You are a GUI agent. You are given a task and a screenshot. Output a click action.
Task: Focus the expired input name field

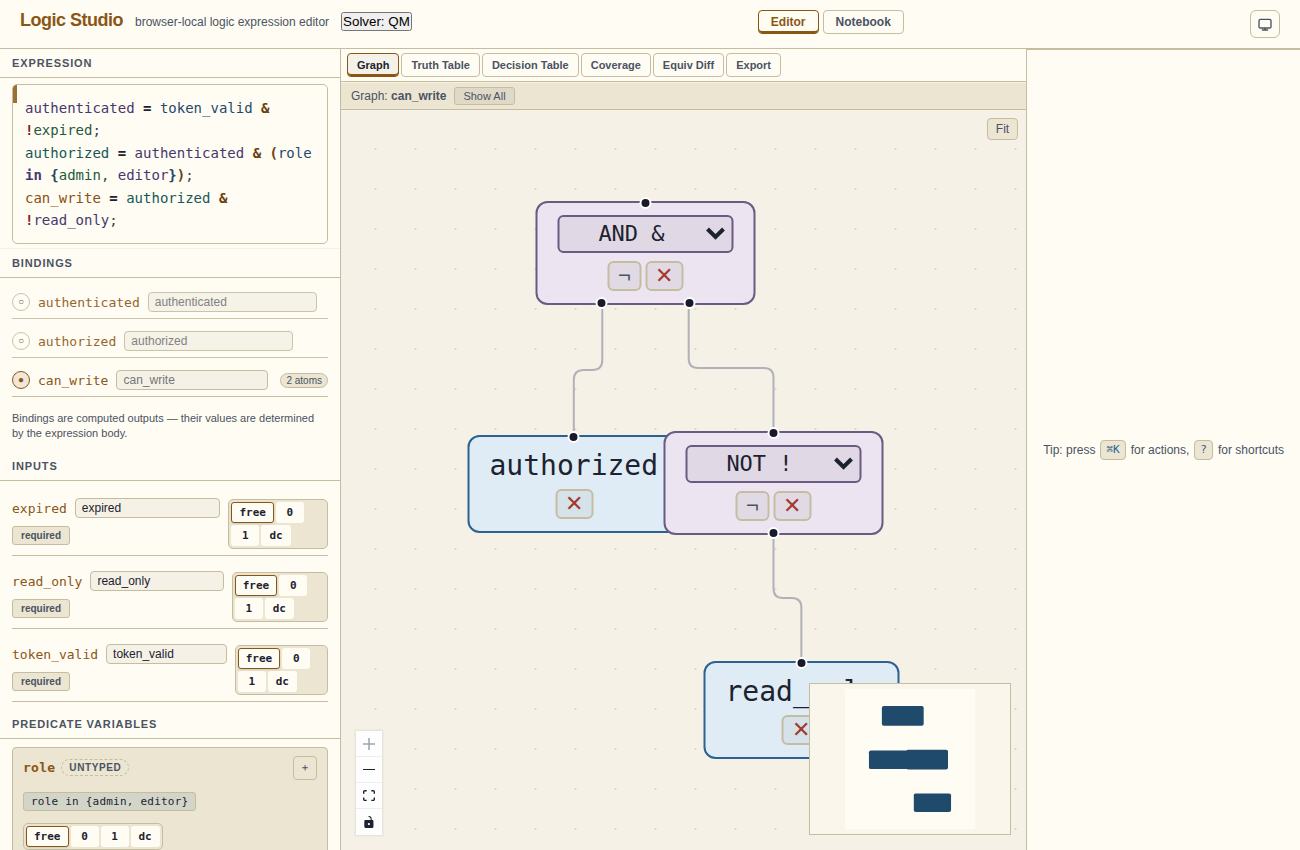(x=147, y=508)
